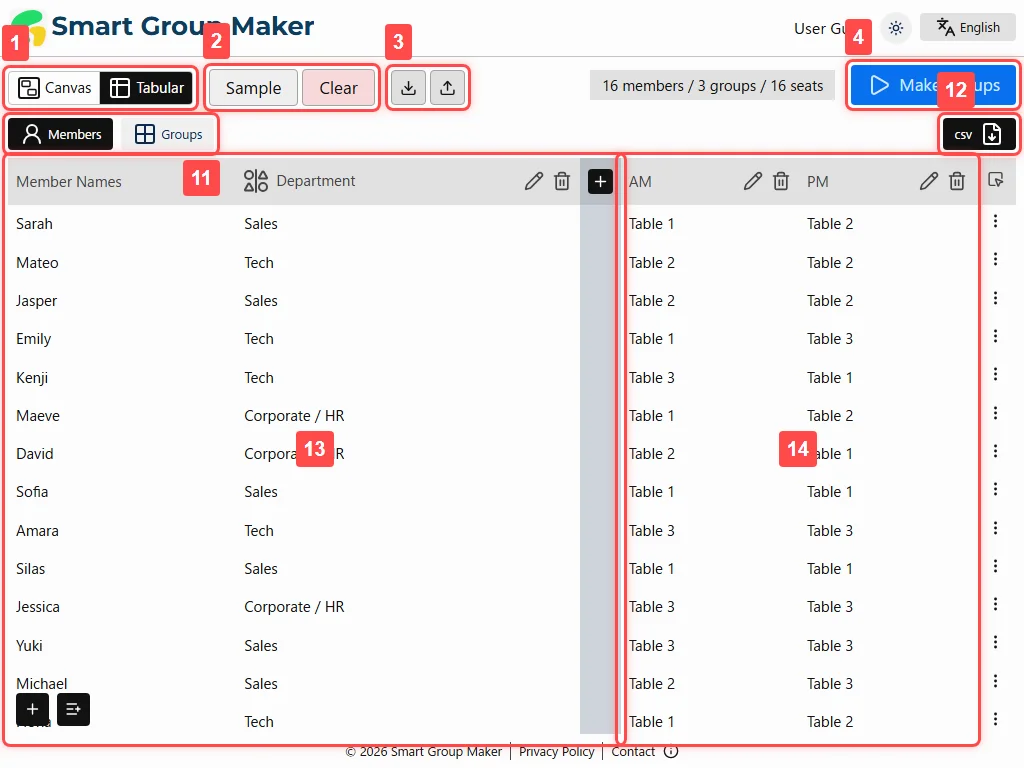The height and width of the screenshot is (768, 1024).
Task: Open row options menu for Michael
Action: 995,682
